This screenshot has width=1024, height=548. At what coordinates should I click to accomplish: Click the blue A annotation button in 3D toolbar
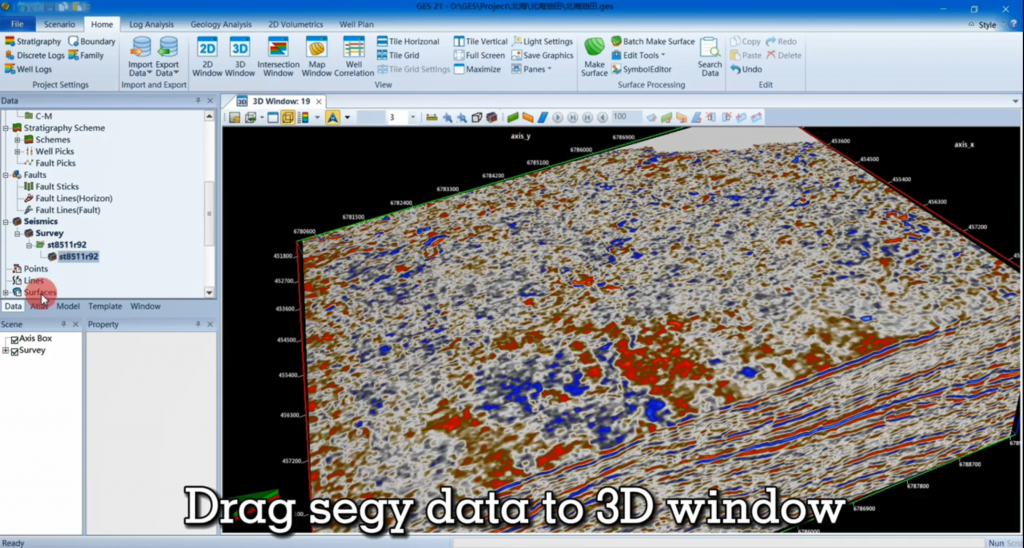click(x=332, y=118)
